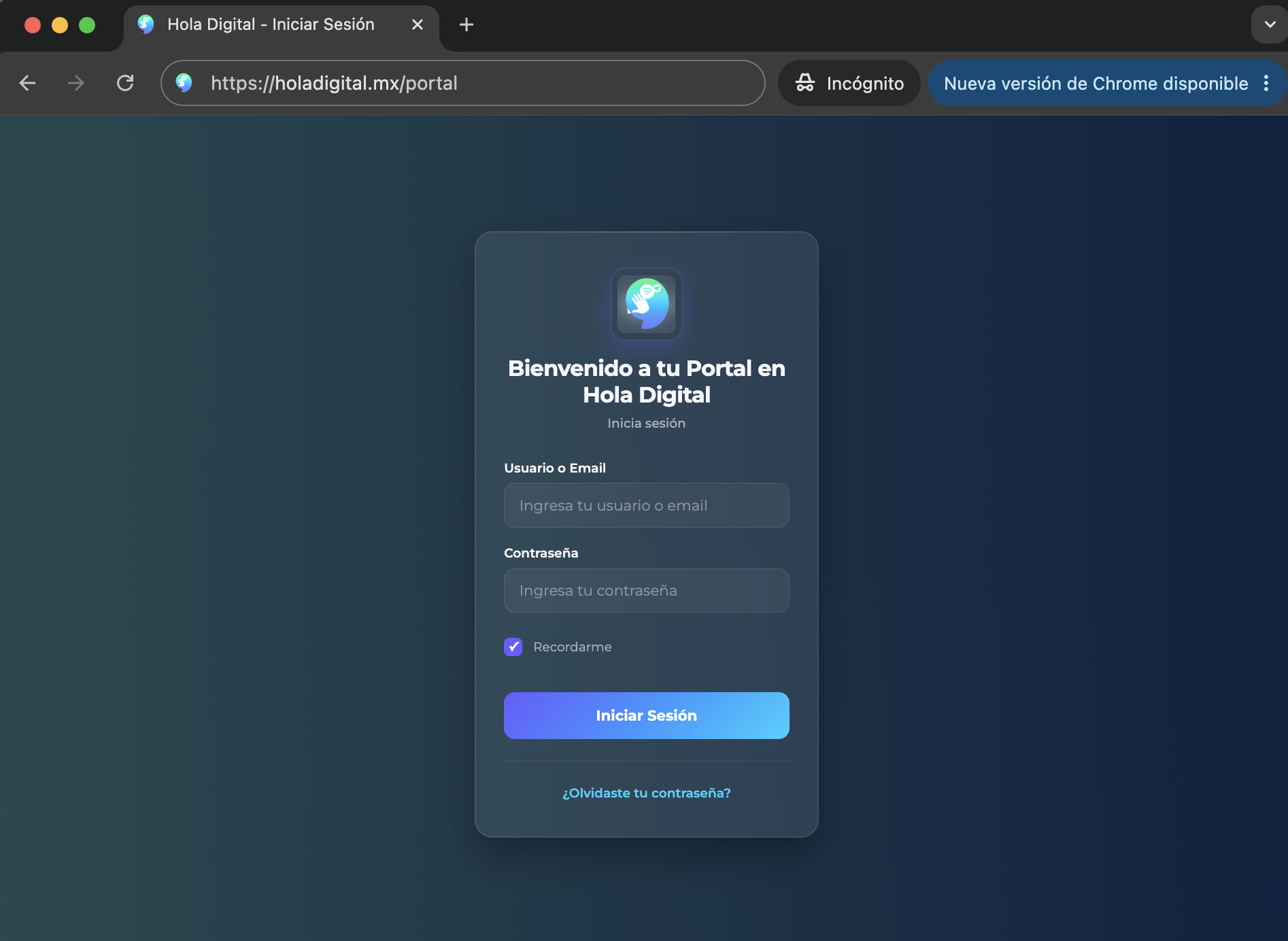Go back with the browser back arrow
The width and height of the screenshot is (1288, 941).
(x=27, y=83)
